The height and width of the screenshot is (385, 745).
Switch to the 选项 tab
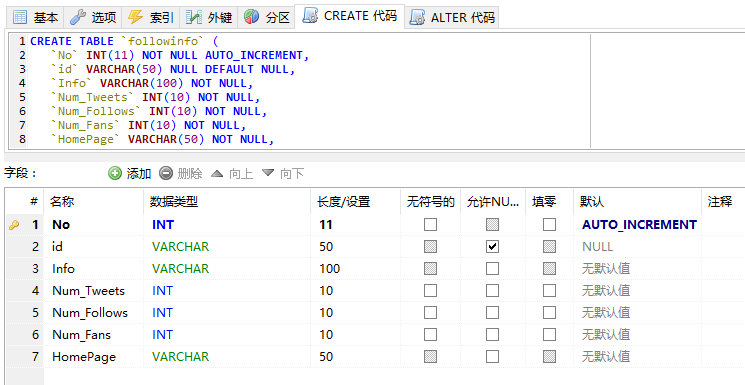click(x=92, y=18)
